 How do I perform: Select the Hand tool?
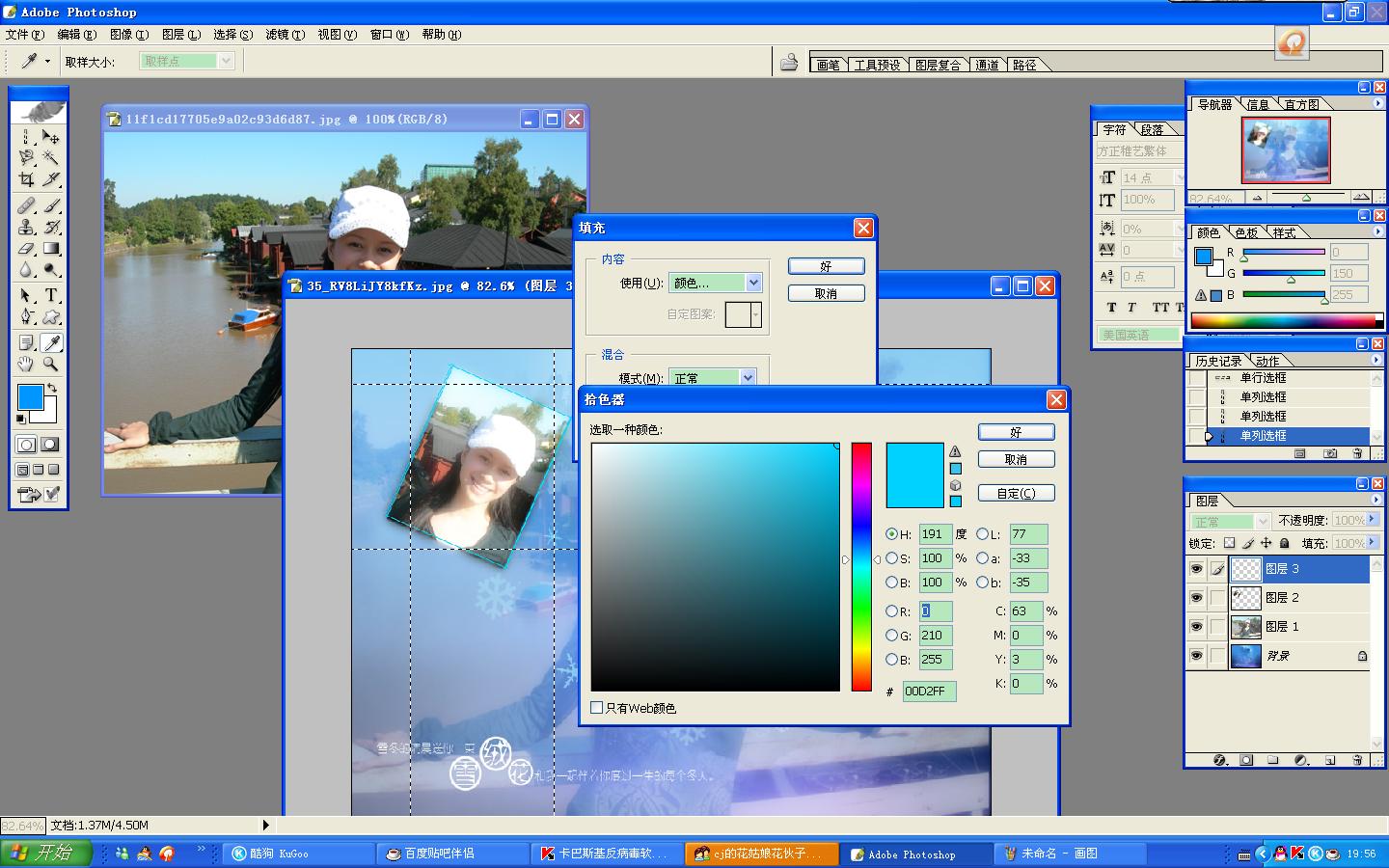pyautogui.click(x=27, y=364)
